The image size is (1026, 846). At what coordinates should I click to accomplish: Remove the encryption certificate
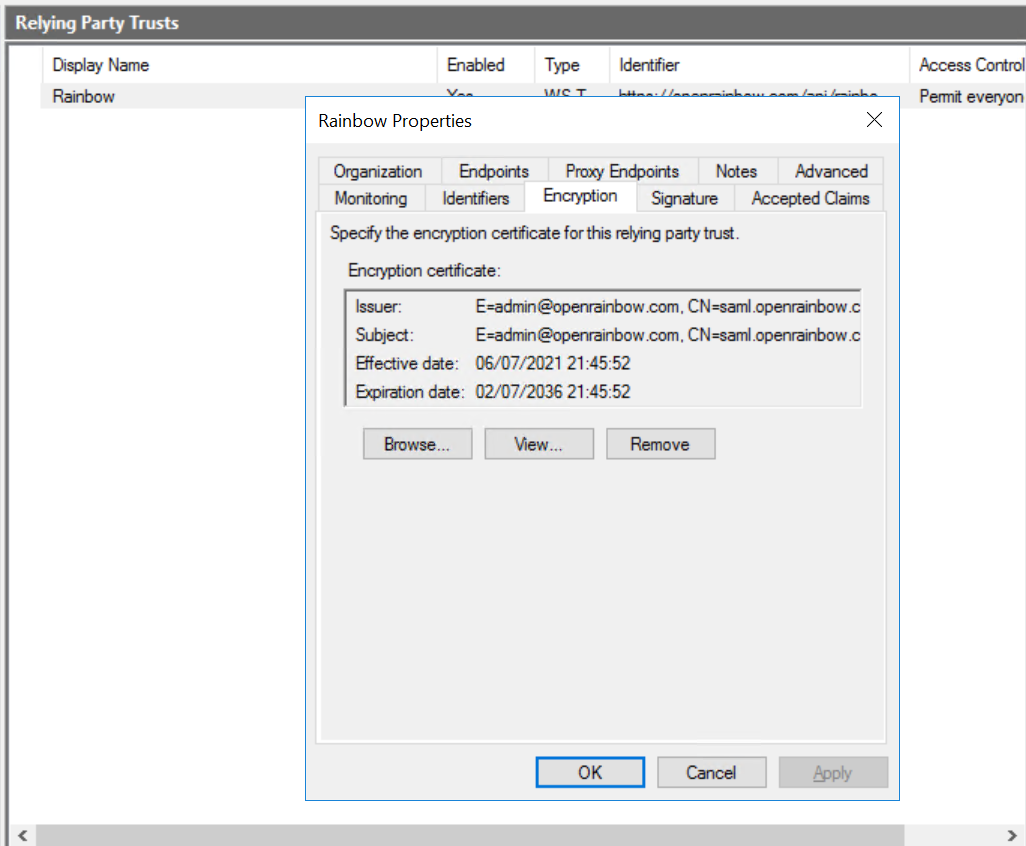660,444
